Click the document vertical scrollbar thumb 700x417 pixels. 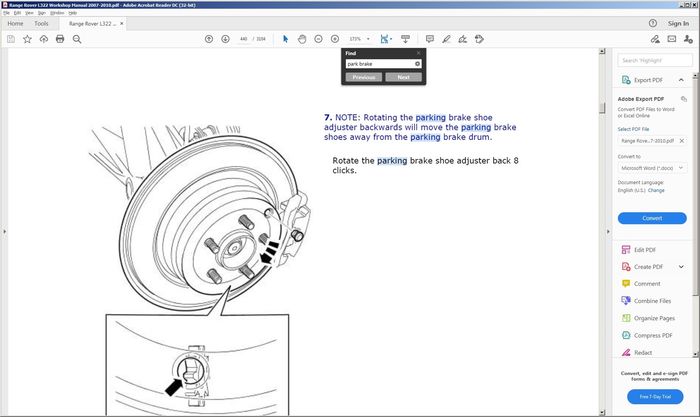coord(602,108)
